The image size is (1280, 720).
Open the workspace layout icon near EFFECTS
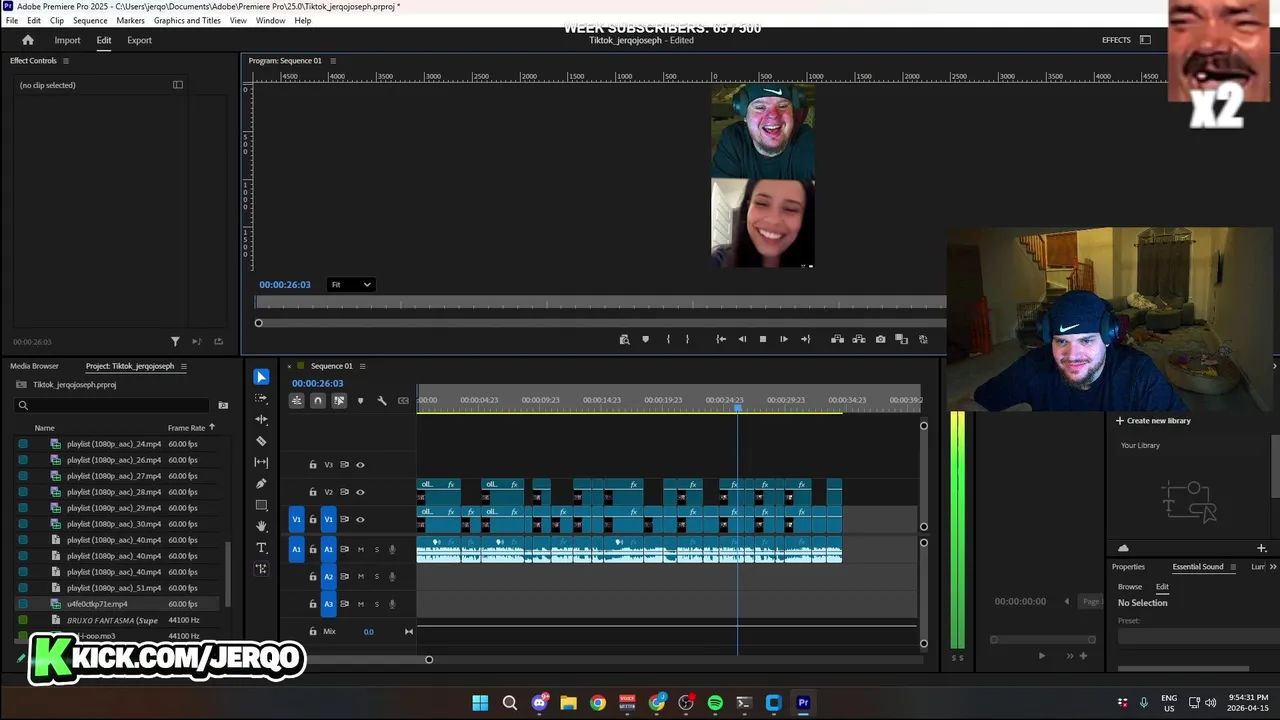(x=1145, y=40)
